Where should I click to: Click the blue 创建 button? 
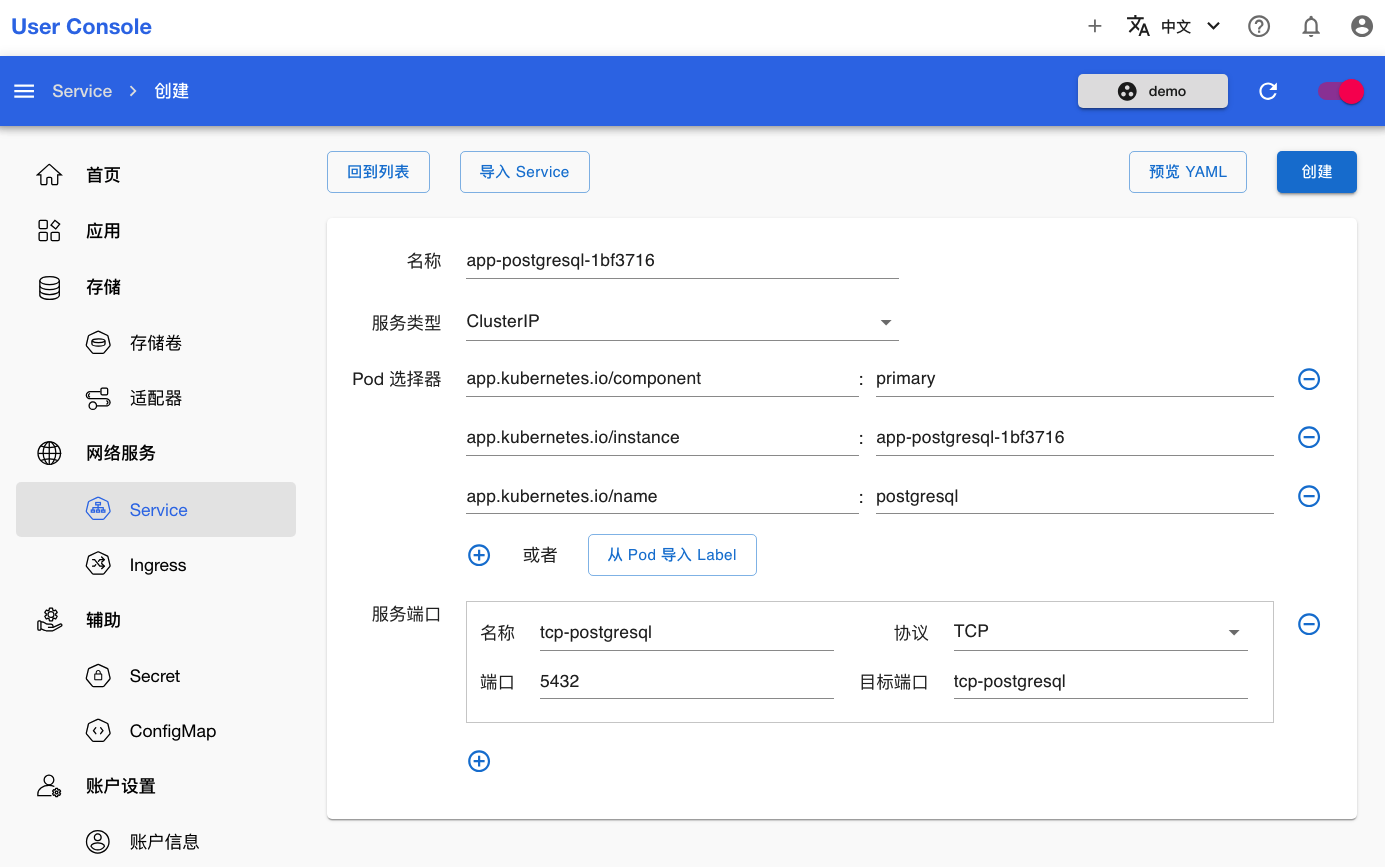coord(1317,172)
